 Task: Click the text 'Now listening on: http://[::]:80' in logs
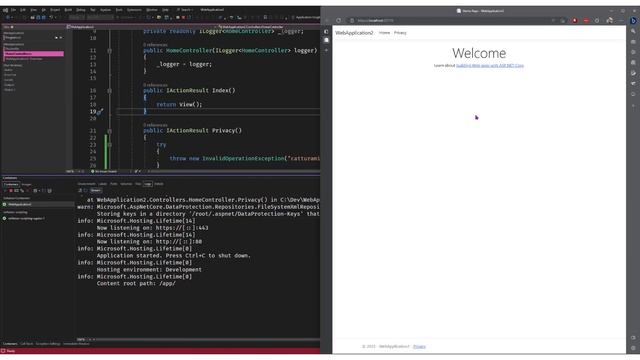click(149, 242)
